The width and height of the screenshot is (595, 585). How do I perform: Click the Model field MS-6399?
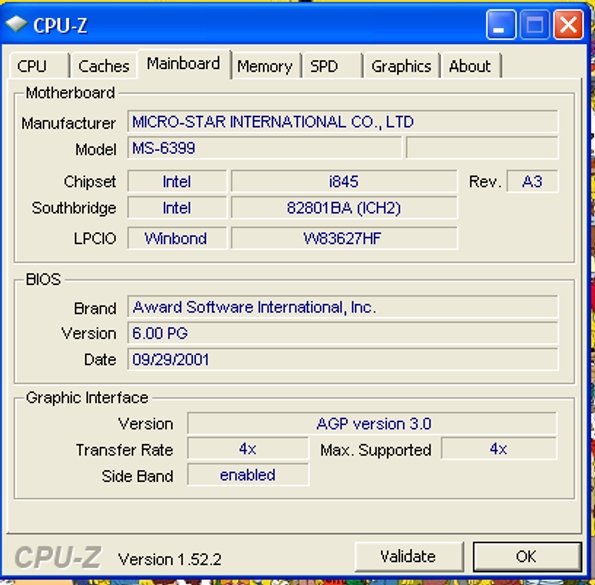(x=264, y=148)
